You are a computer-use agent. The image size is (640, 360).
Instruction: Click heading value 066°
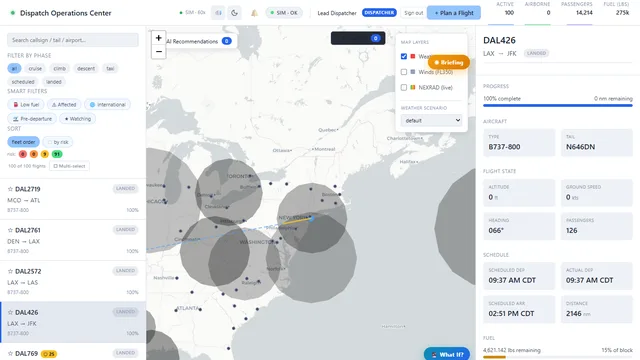point(496,231)
